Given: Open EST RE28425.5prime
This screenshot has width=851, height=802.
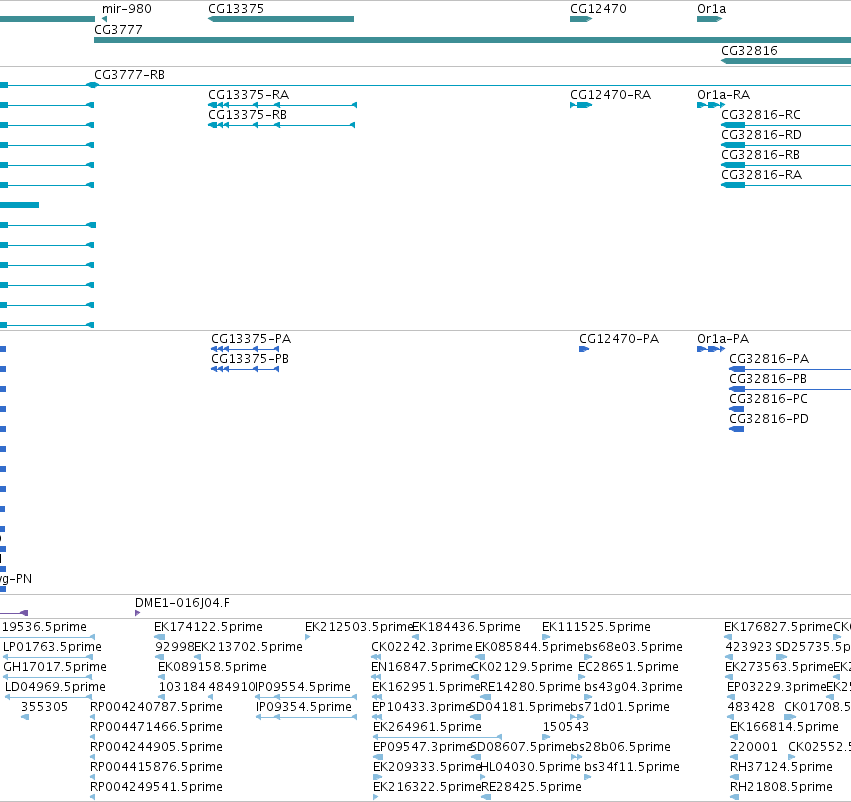Looking at the screenshot, I should pyautogui.click(x=531, y=787).
